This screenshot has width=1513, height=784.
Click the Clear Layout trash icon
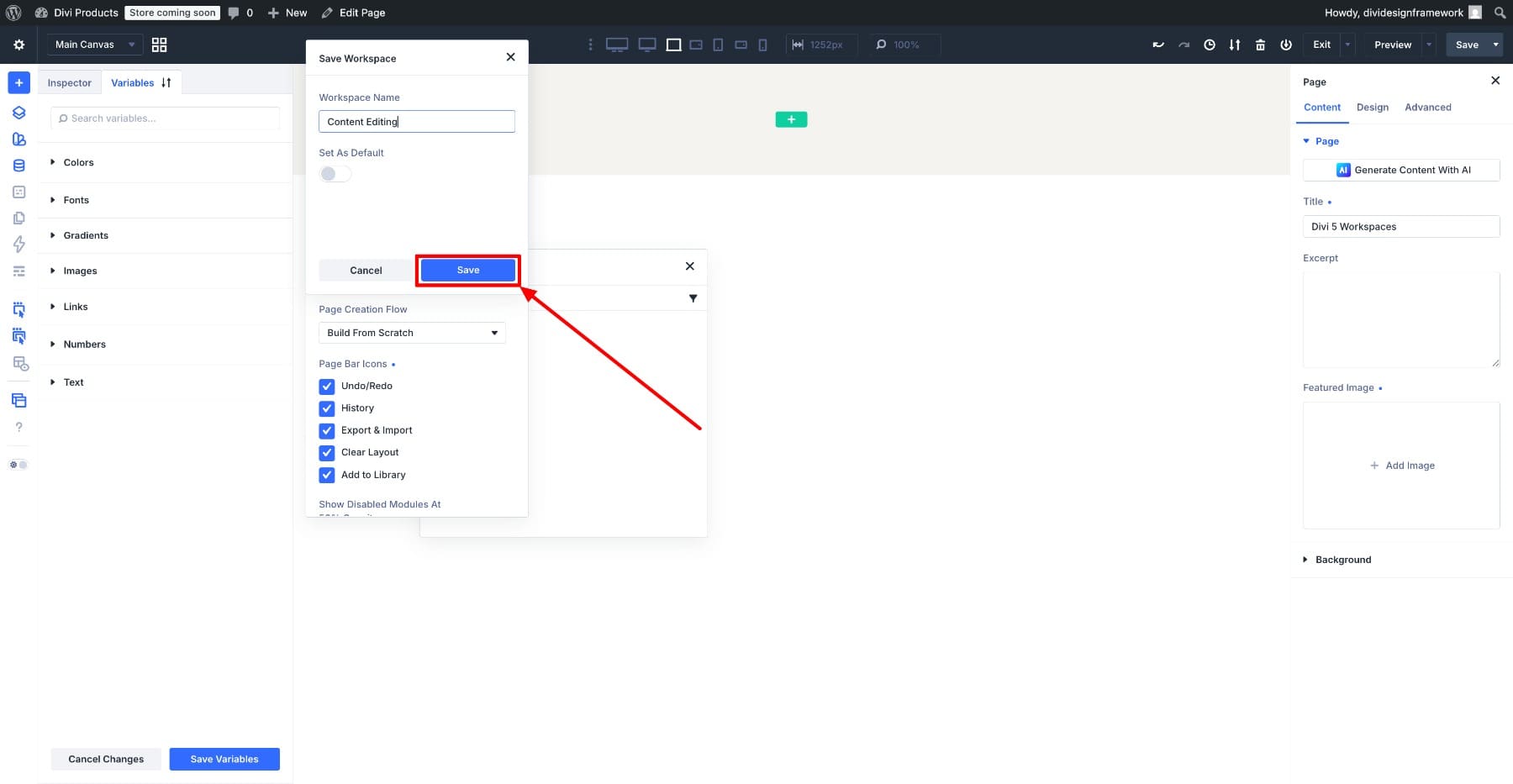(1260, 45)
